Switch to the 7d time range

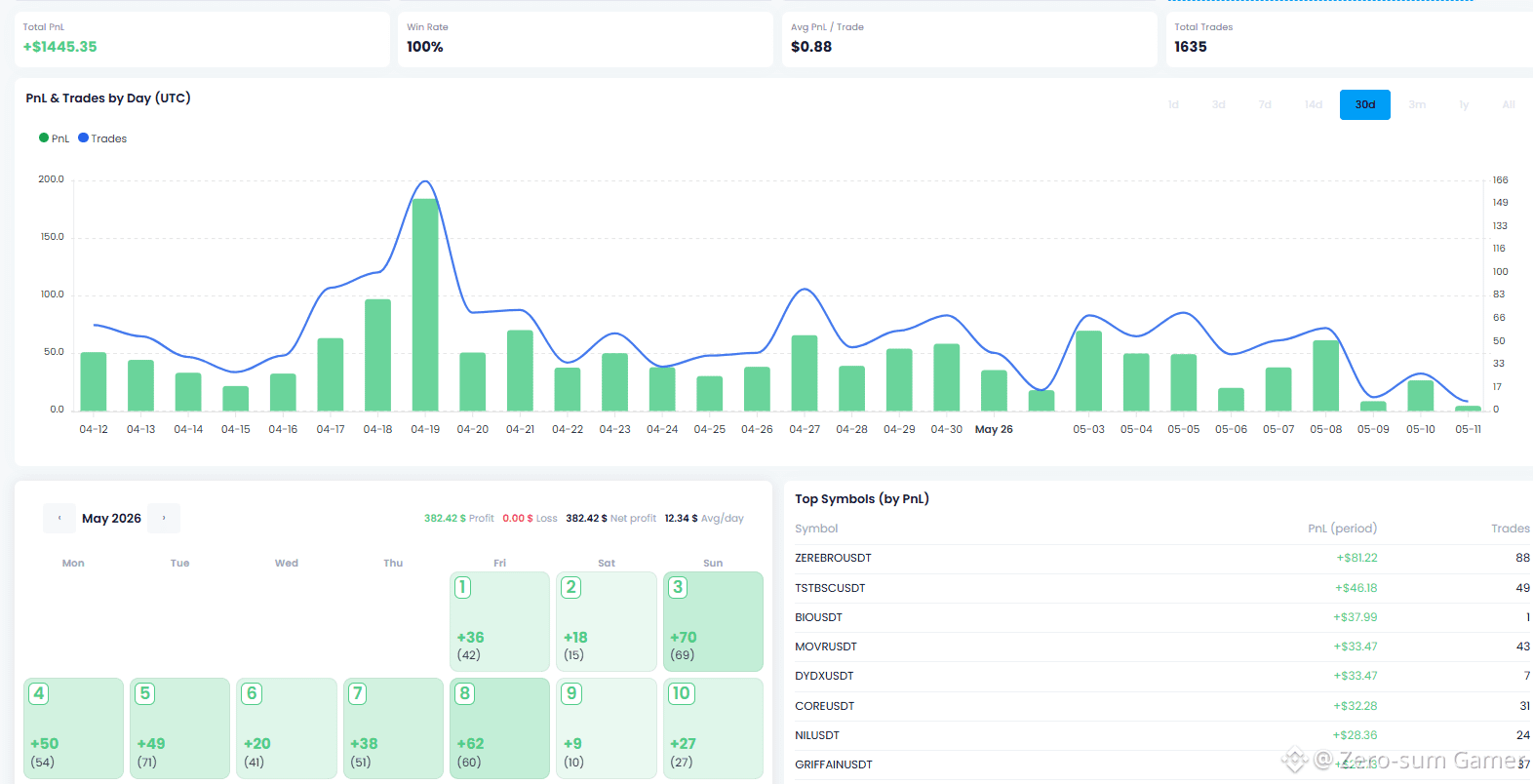coord(1265,104)
